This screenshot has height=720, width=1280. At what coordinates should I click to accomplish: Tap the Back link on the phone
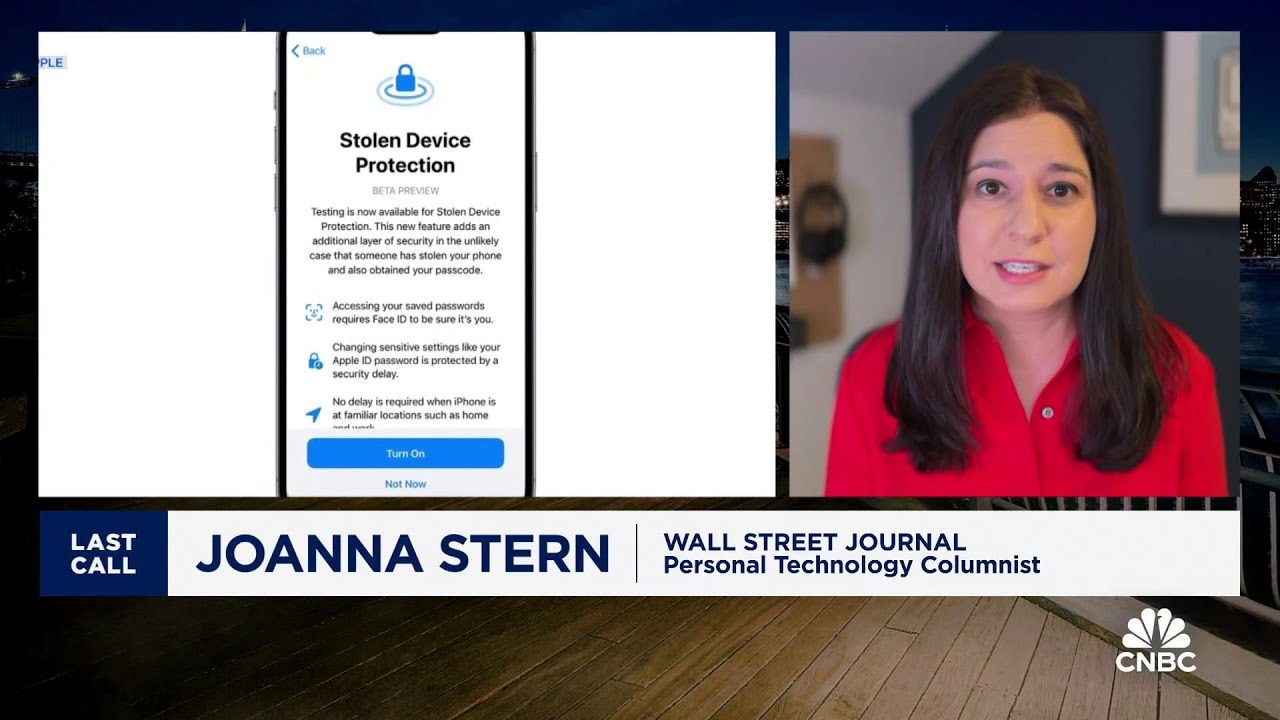[x=308, y=51]
